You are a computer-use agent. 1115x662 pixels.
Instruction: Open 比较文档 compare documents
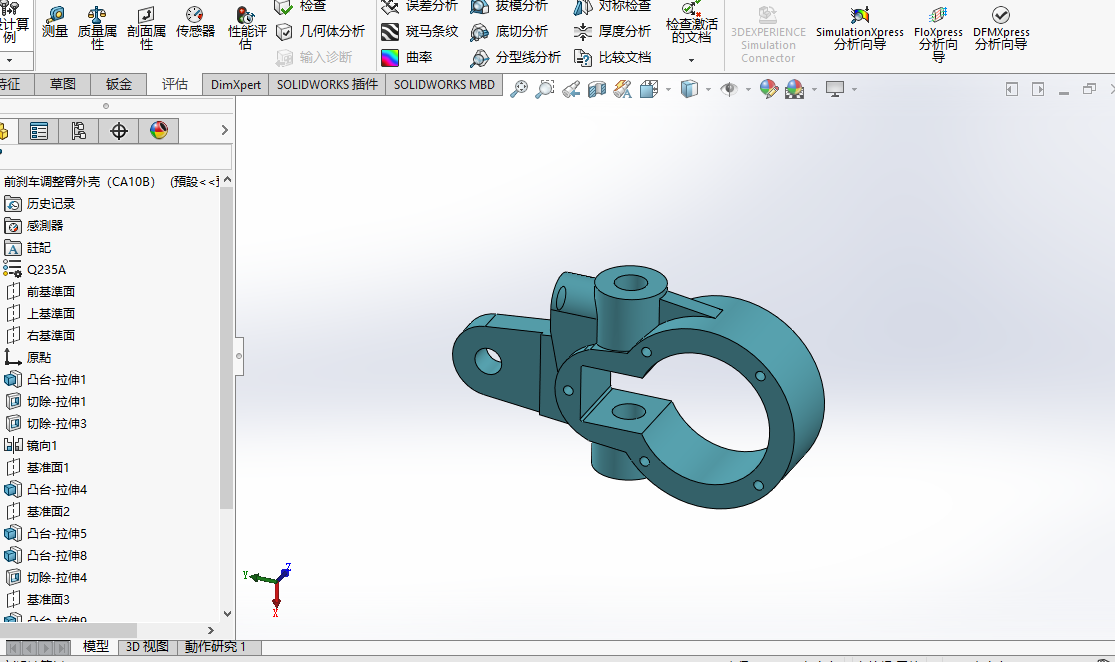point(612,57)
